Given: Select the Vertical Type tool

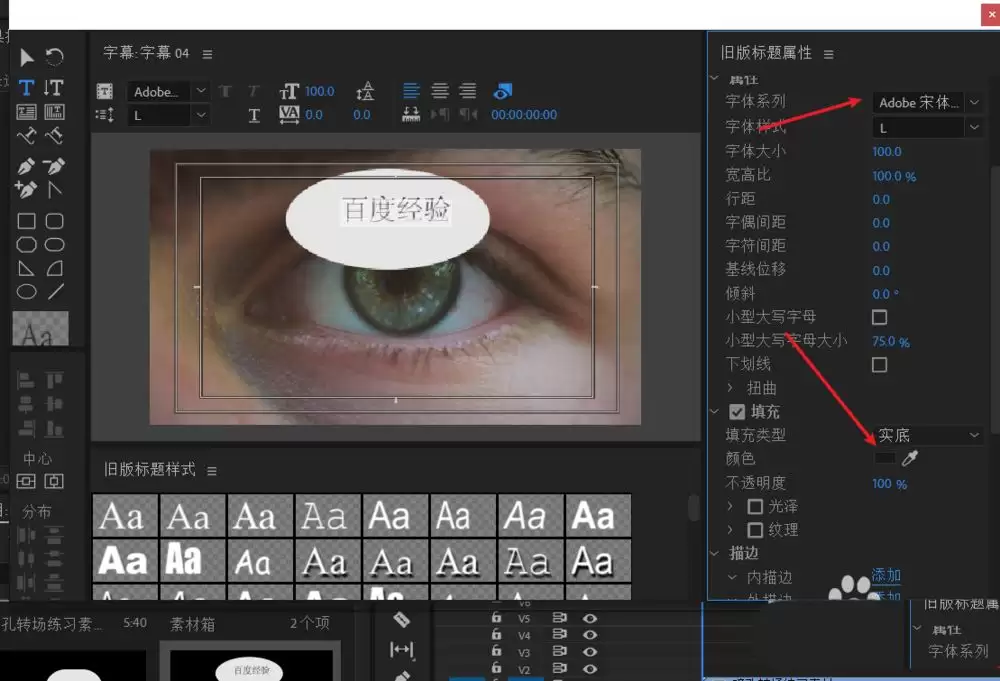Looking at the screenshot, I should pos(54,88).
